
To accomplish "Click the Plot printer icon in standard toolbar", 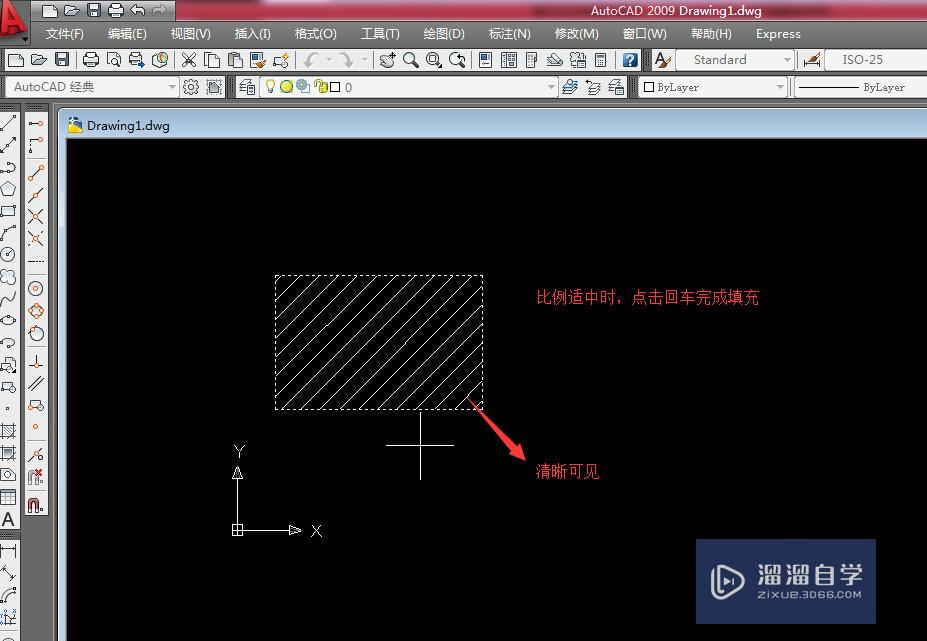I will pos(90,60).
